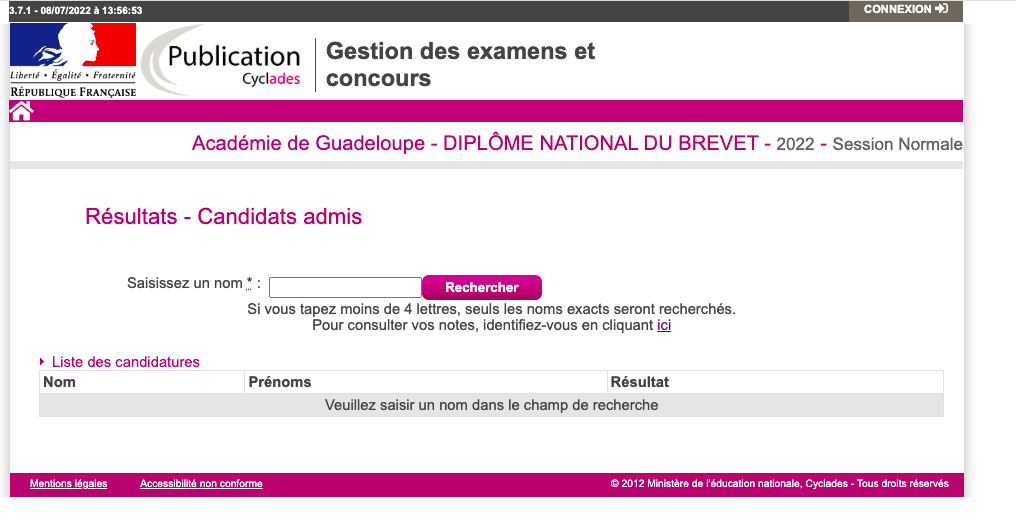The image size is (1016, 526).
Task: Click the Nom column header
Action: click(60, 382)
